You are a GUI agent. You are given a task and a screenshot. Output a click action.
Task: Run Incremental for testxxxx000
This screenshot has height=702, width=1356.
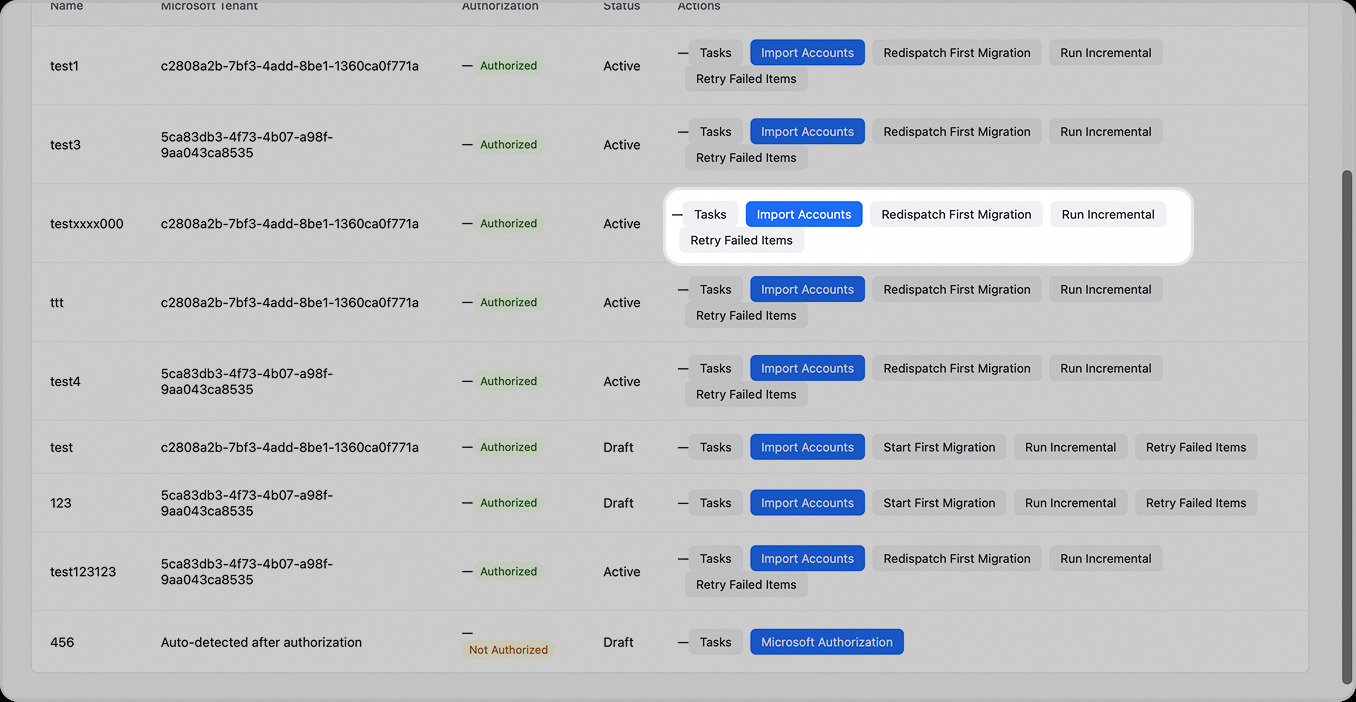(1108, 214)
